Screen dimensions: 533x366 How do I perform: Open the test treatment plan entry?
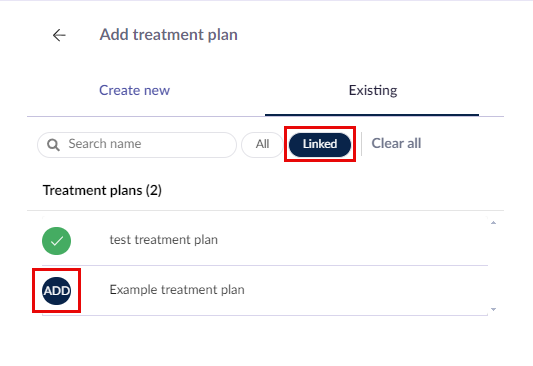pyautogui.click(x=164, y=240)
